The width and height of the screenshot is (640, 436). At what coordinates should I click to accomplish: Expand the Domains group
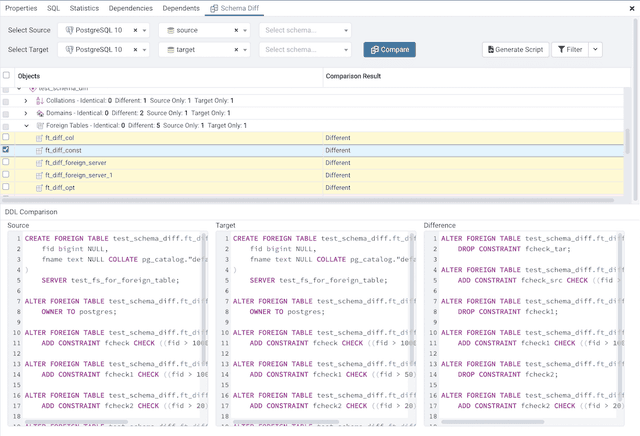tap(26, 113)
